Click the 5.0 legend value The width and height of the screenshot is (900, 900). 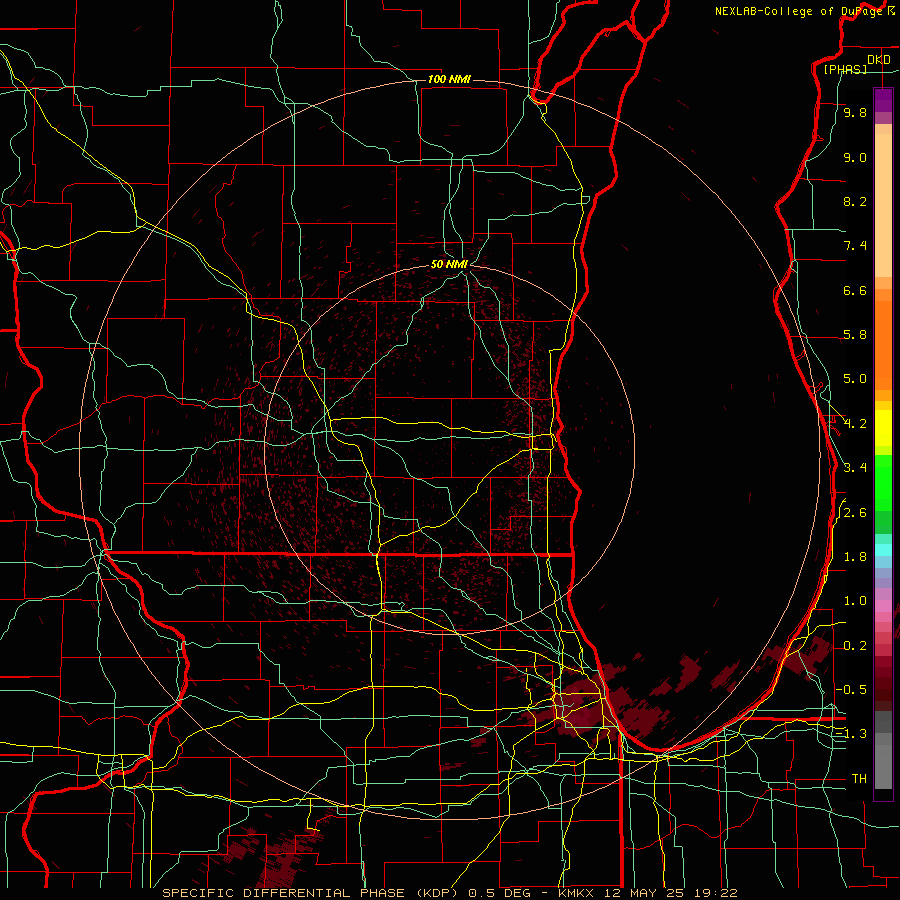855,379
